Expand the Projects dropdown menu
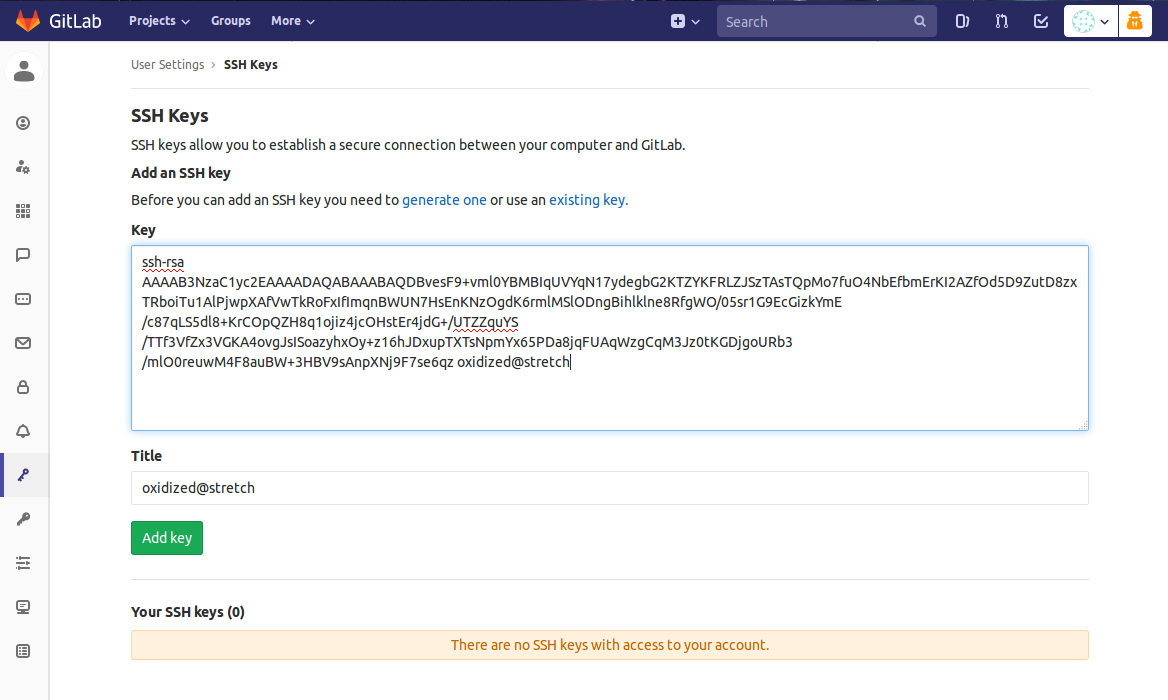This screenshot has width=1168, height=700. coord(159,21)
